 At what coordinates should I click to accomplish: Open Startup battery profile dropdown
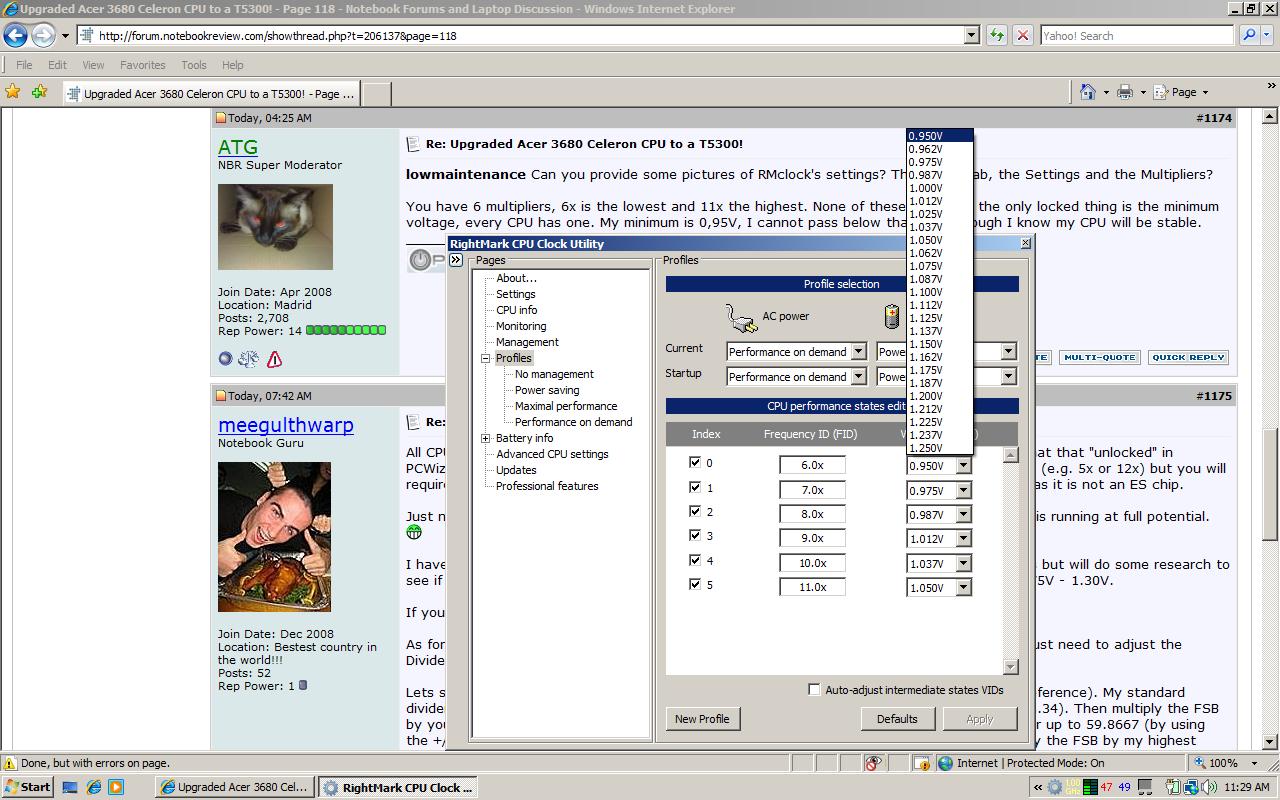pos(1008,377)
